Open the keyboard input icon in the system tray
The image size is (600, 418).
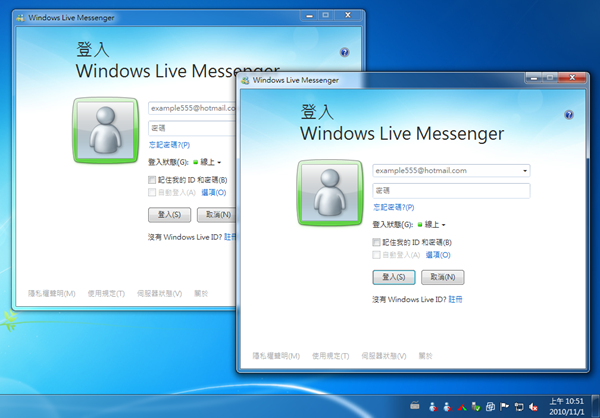[414, 406]
